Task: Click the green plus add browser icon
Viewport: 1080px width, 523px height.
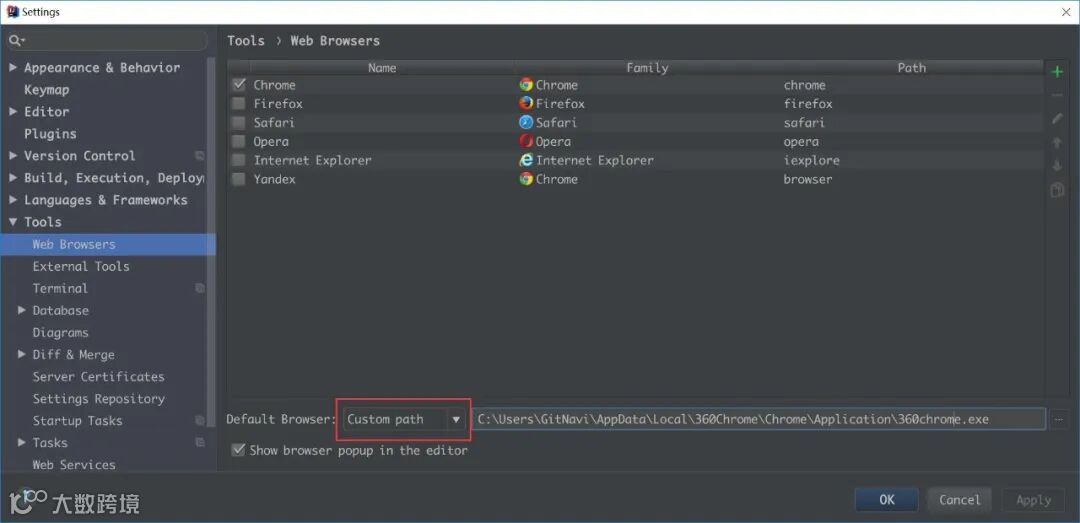Action: 1057,72
